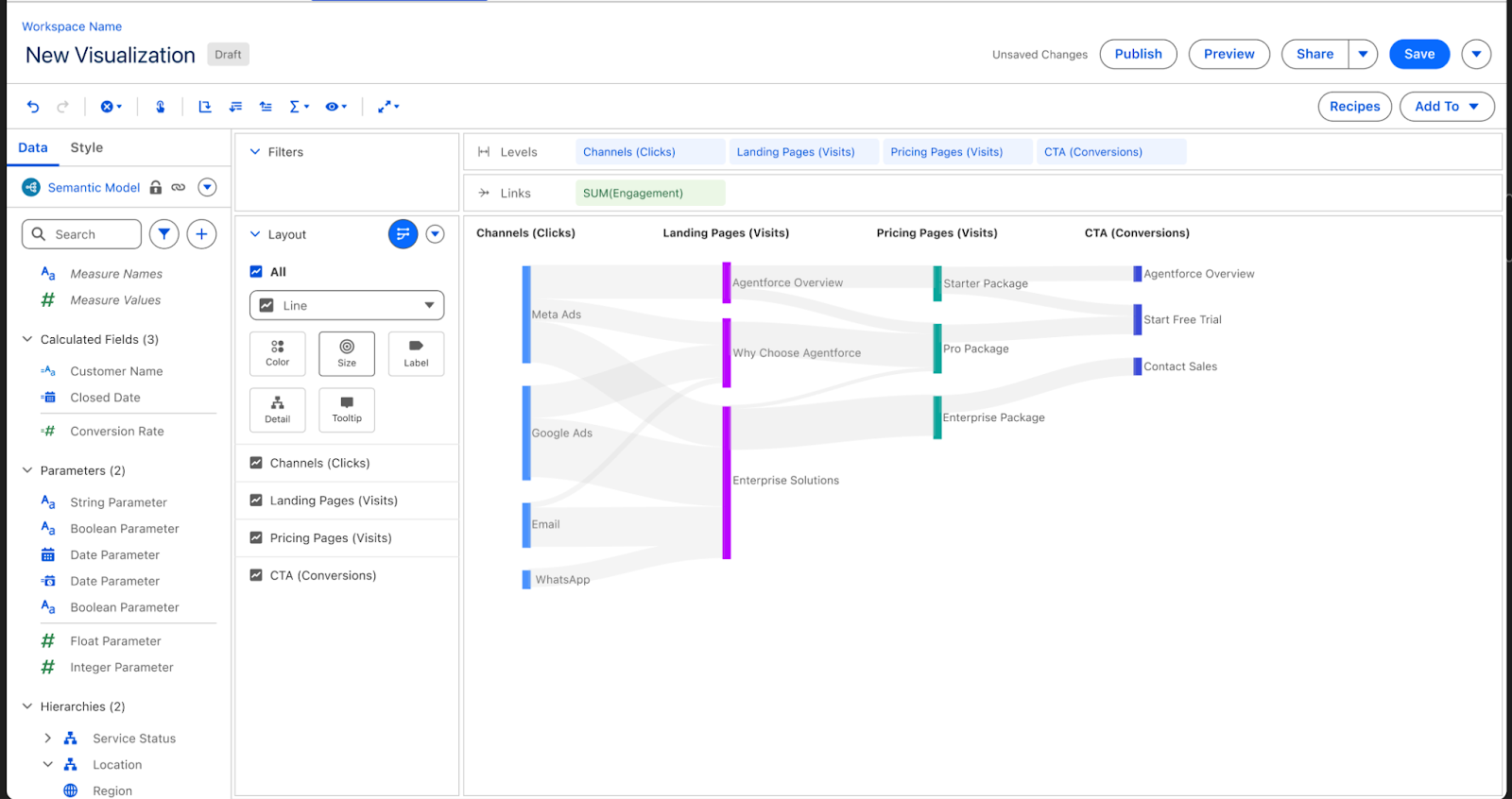Click the sort descending toolbar icon

pos(235,107)
